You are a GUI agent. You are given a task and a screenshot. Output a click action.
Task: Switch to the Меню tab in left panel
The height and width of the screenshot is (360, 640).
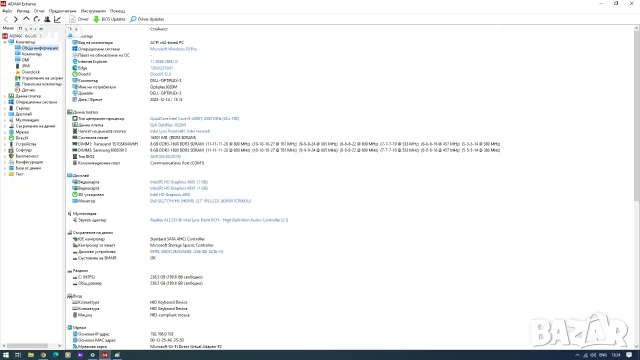tap(8, 28)
